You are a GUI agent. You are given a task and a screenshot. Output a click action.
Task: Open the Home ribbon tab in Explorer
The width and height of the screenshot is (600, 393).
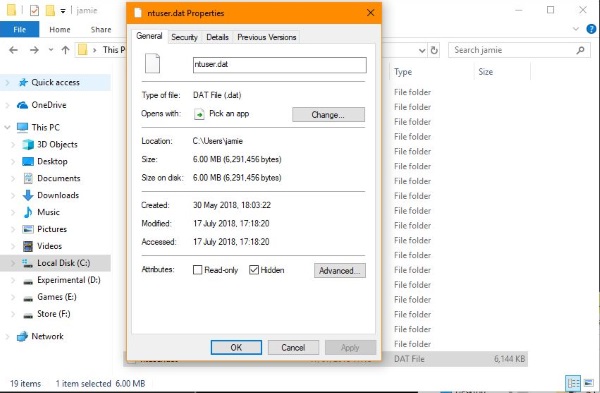(60, 29)
